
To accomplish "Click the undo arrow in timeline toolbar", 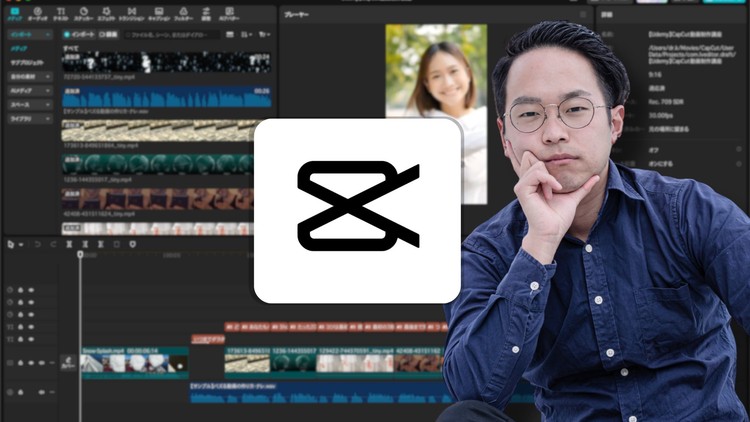I will click(37, 244).
